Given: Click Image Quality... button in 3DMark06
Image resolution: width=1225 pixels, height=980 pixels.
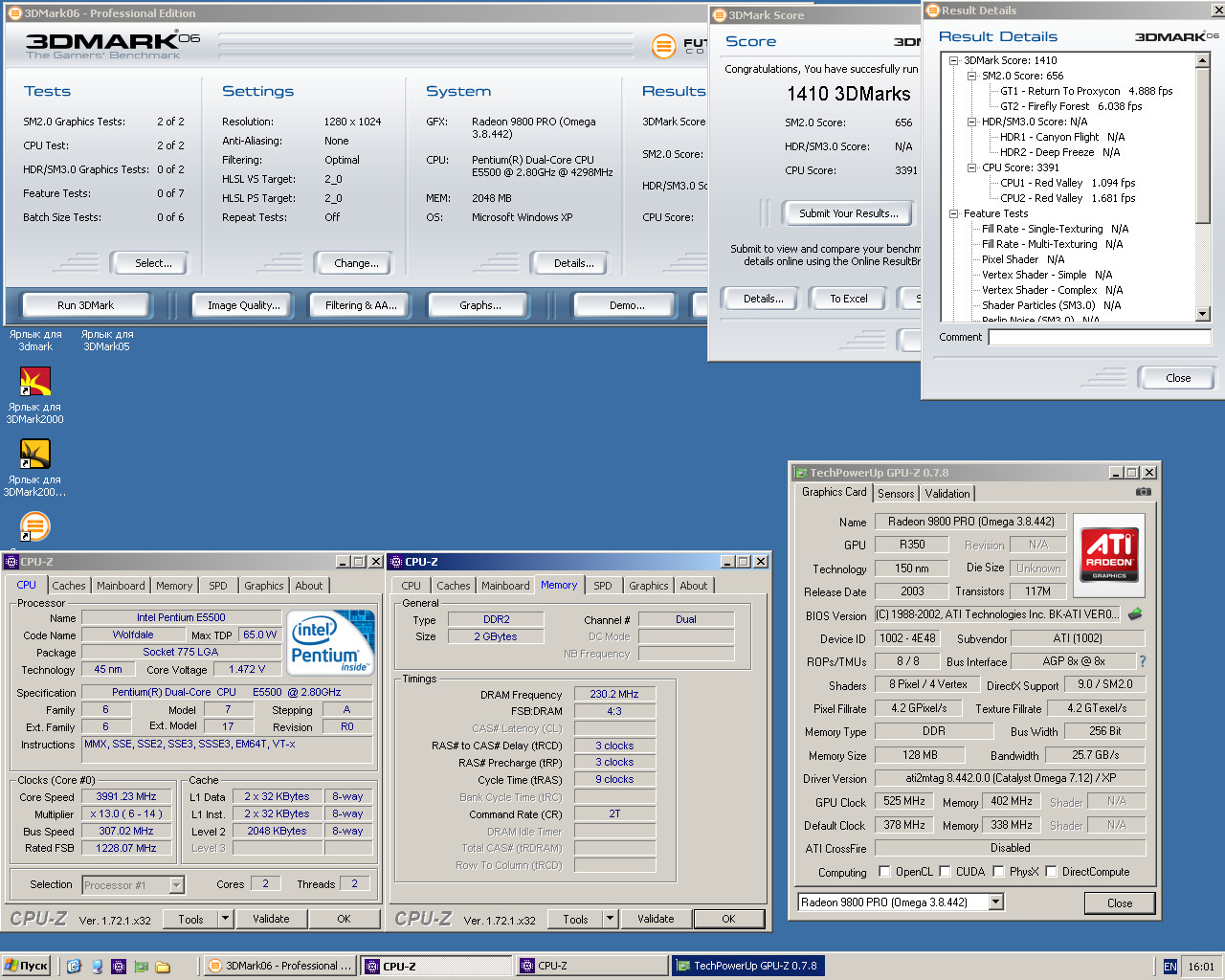Looking at the screenshot, I should [x=244, y=305].
